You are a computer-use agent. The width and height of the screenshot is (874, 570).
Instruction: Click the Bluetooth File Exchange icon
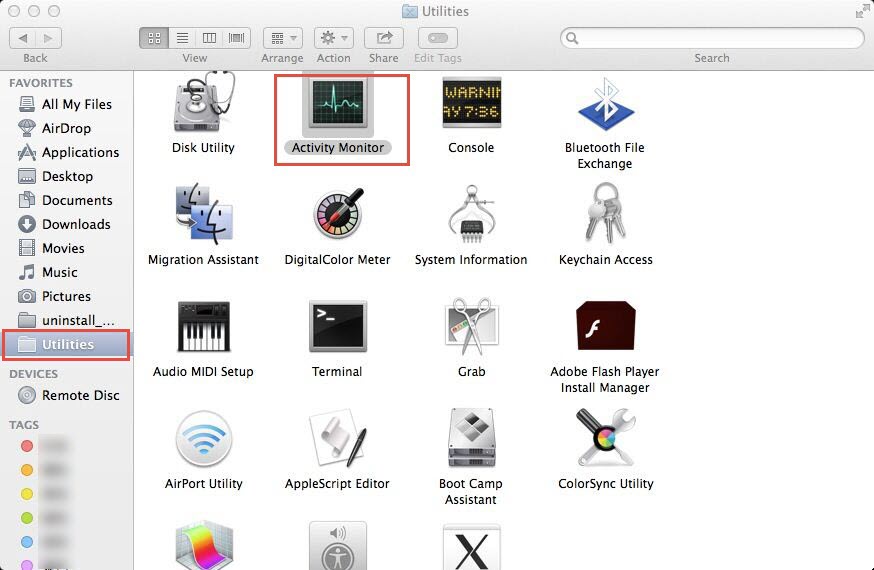click(x=604, y=104)
